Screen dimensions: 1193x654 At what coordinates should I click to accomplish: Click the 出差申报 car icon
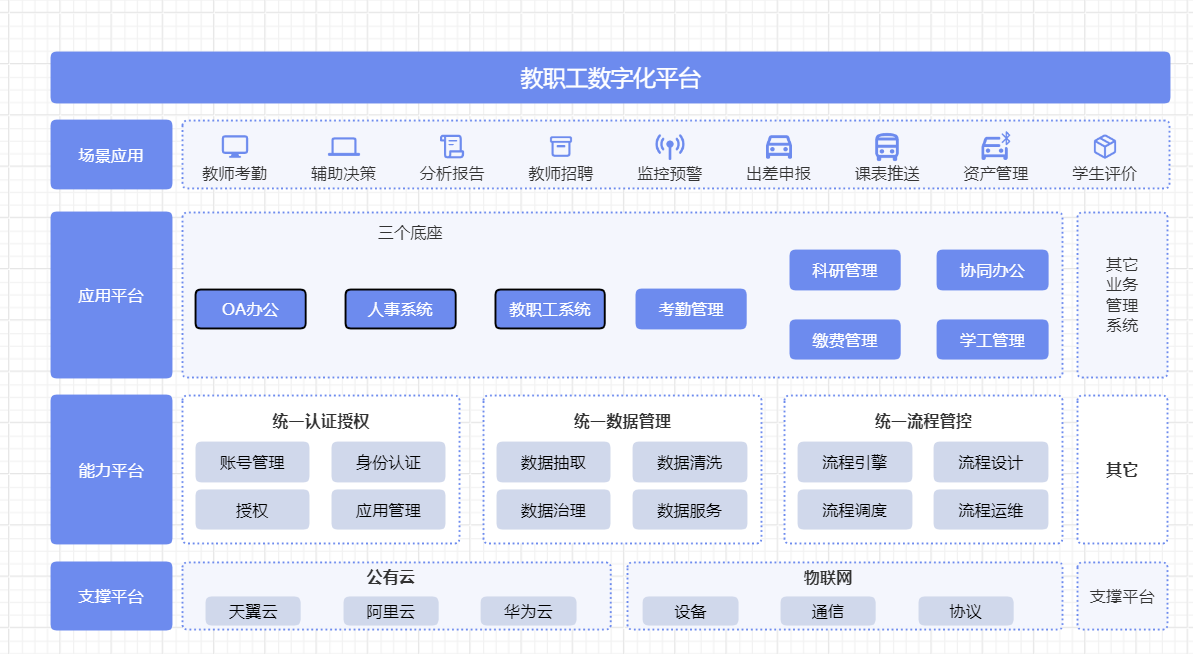[777, 146]
